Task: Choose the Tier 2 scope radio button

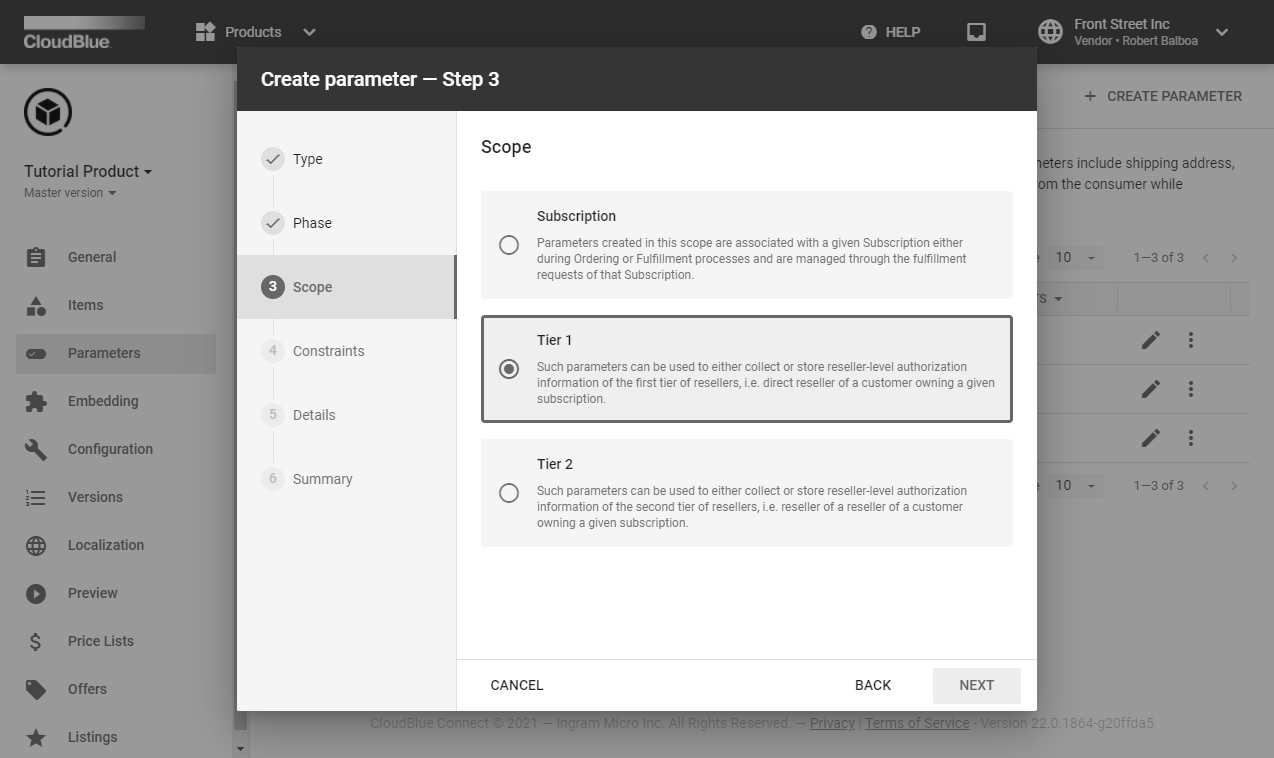Action: click(509, 493)
